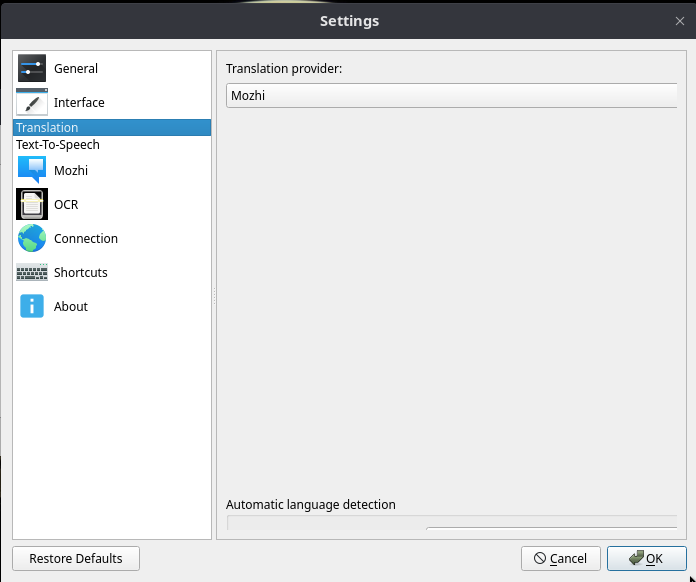The height and width of the screenshot is (582, 696).
Task: Select the Connection globe icon
Action: (32, 239)
